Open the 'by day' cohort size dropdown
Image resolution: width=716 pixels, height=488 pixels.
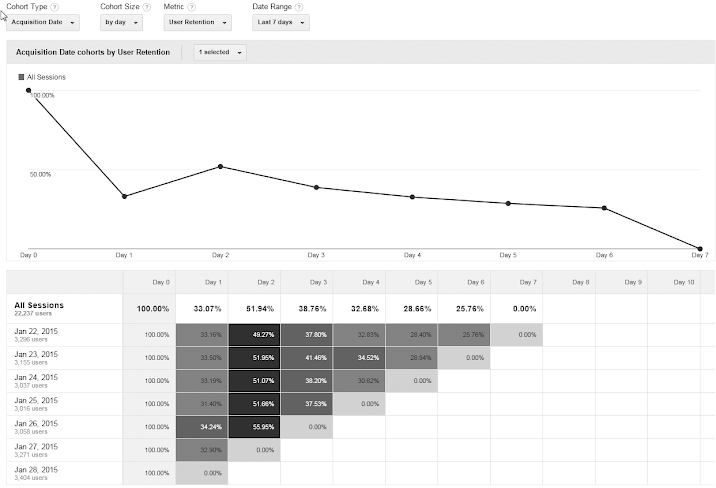121,22
